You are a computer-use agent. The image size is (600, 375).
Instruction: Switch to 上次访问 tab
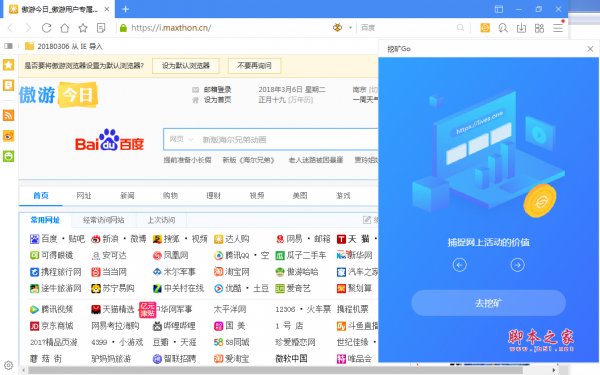click(161, 220)
